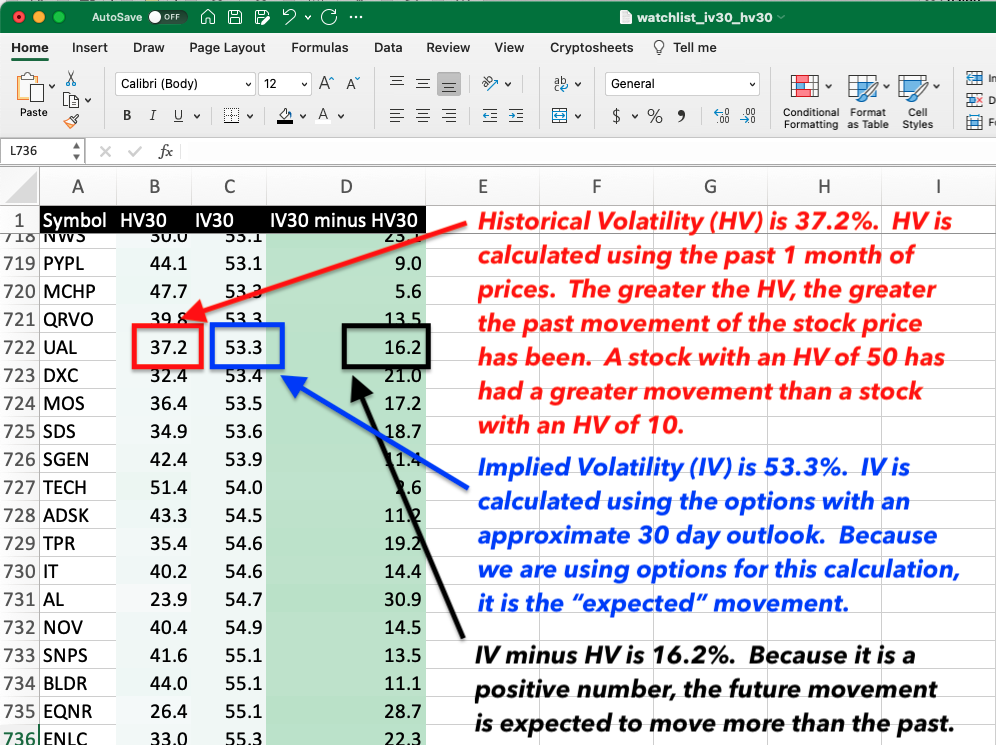996x745 pixels.
Task: Click the Conditional Formatting button
Action: 810,102
